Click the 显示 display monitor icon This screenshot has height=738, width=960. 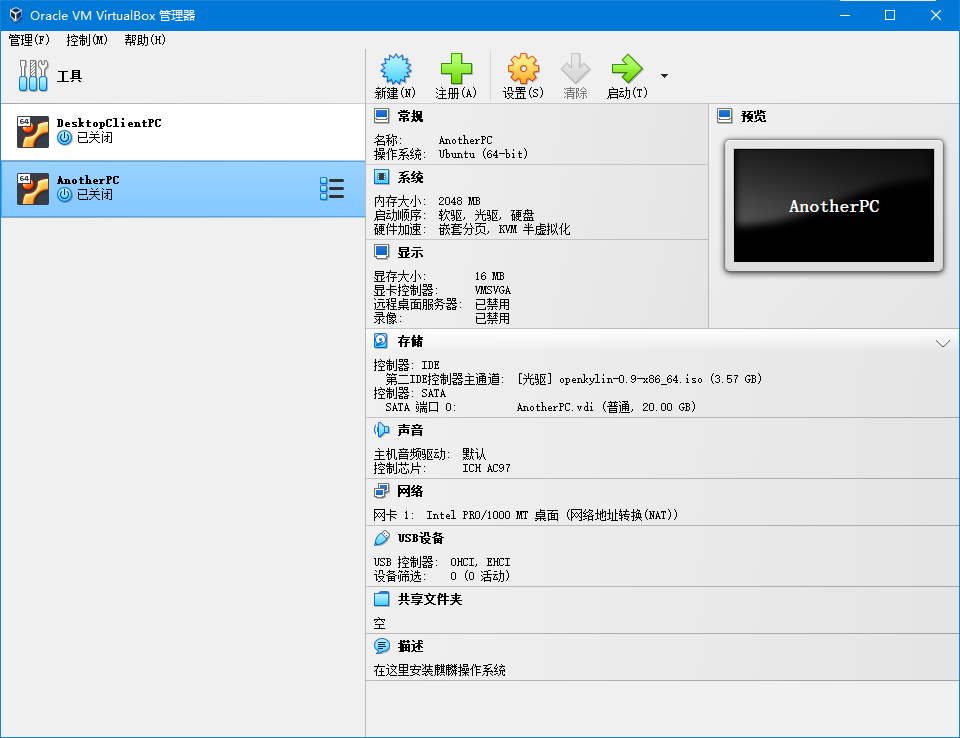coord(381,252)
